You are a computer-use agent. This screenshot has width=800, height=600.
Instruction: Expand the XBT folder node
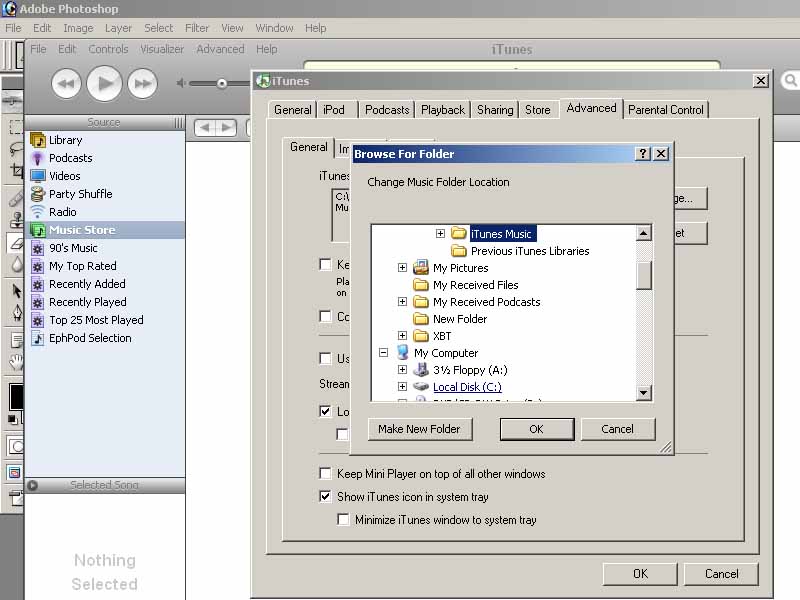pyautogui.click(x=403, y=335)
